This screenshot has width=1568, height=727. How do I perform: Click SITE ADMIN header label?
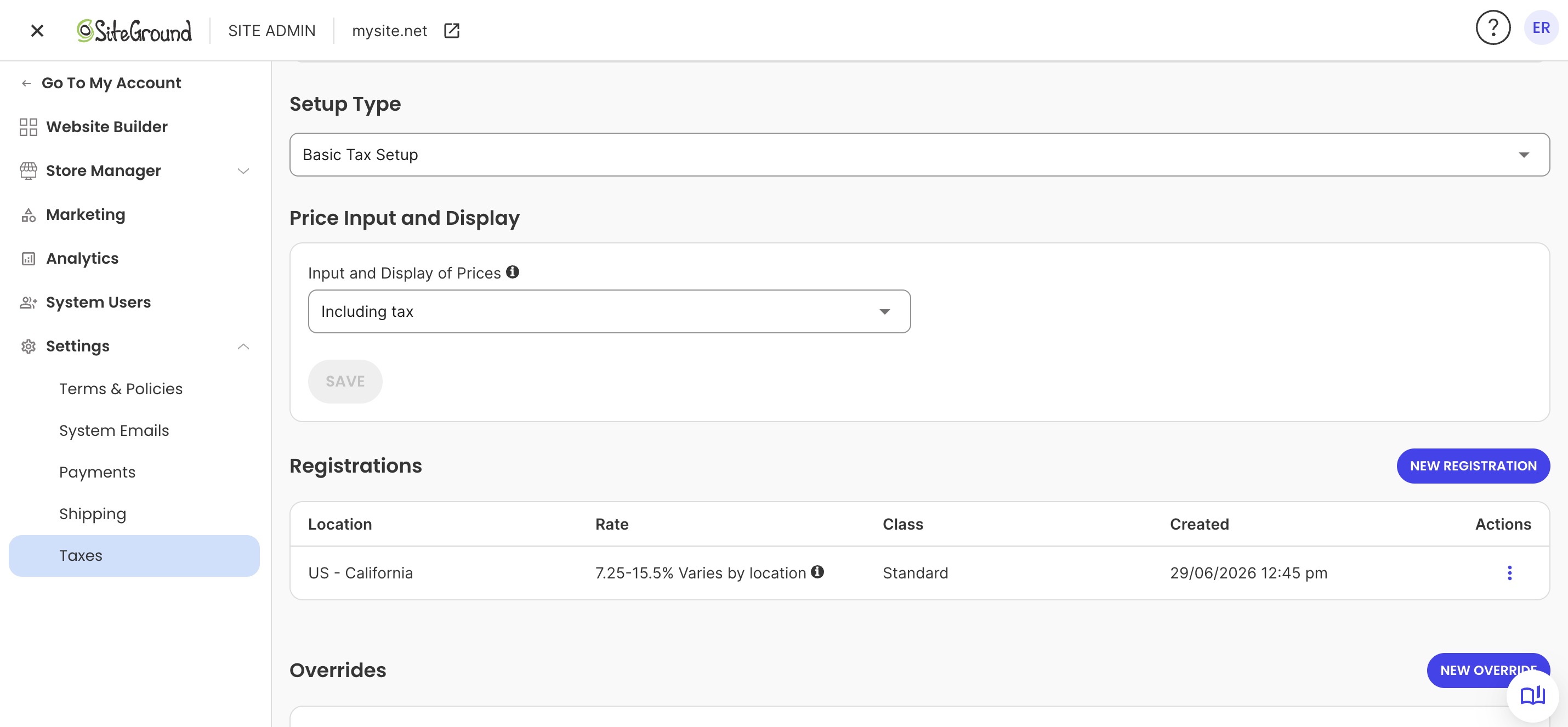[271, 31]
